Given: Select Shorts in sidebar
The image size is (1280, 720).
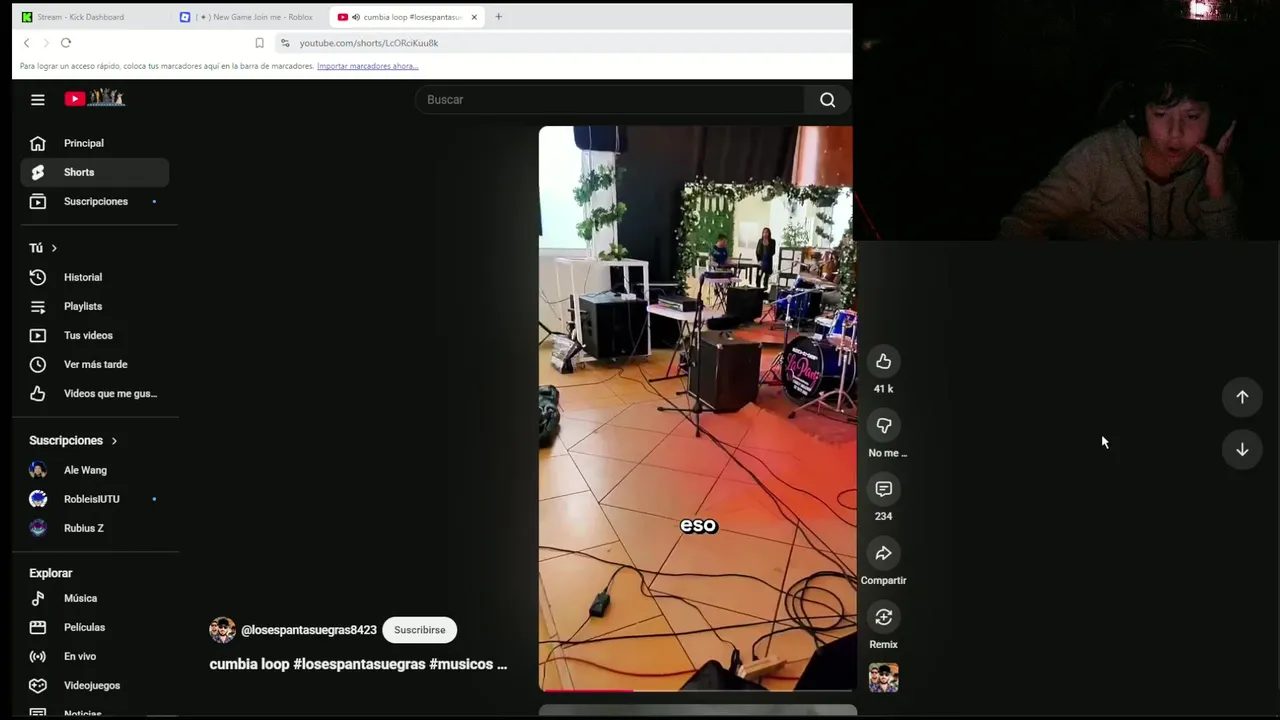Looking at the screenshot, I should coord(95,172).
